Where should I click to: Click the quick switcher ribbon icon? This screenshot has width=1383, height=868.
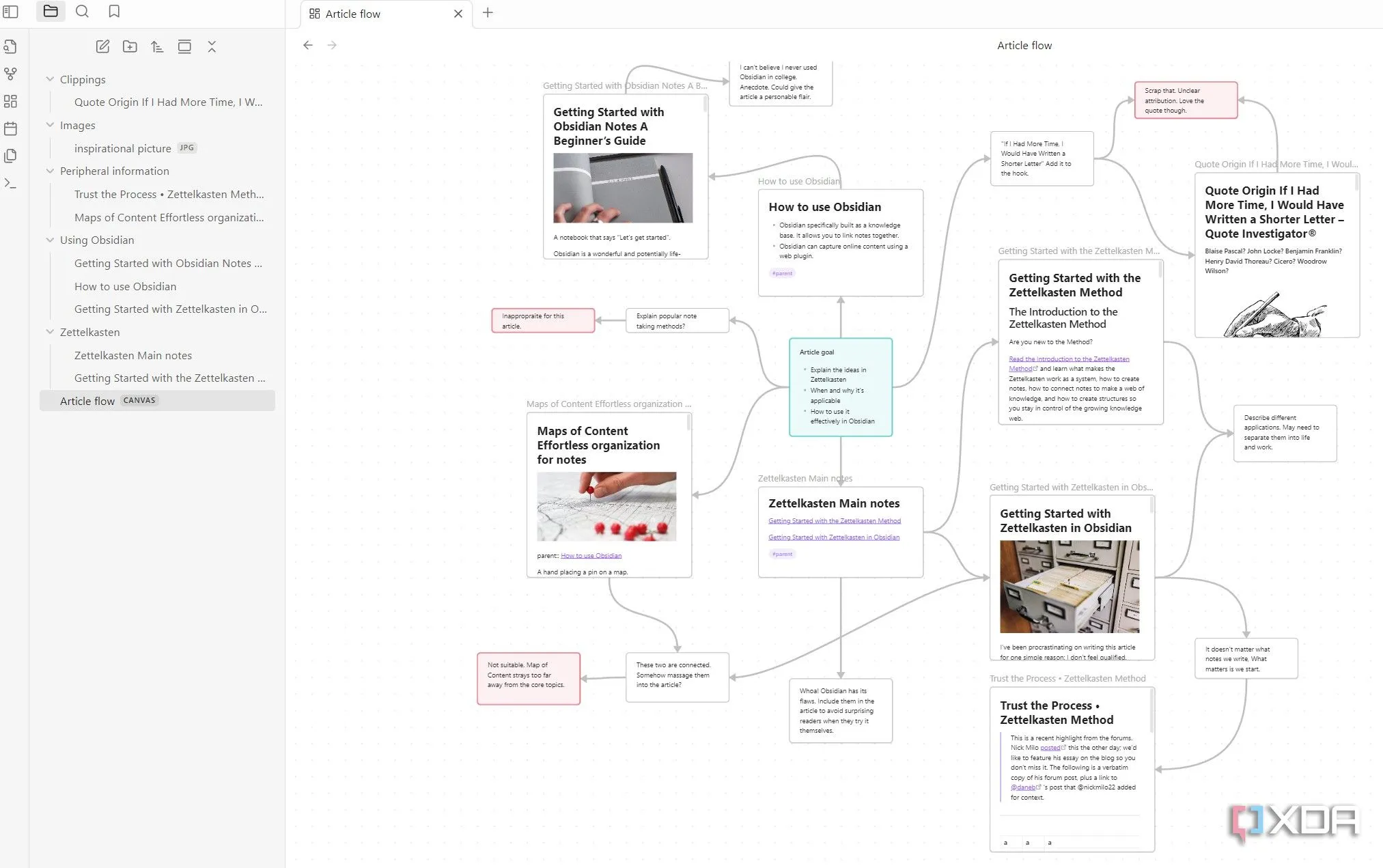pos(10,46)
